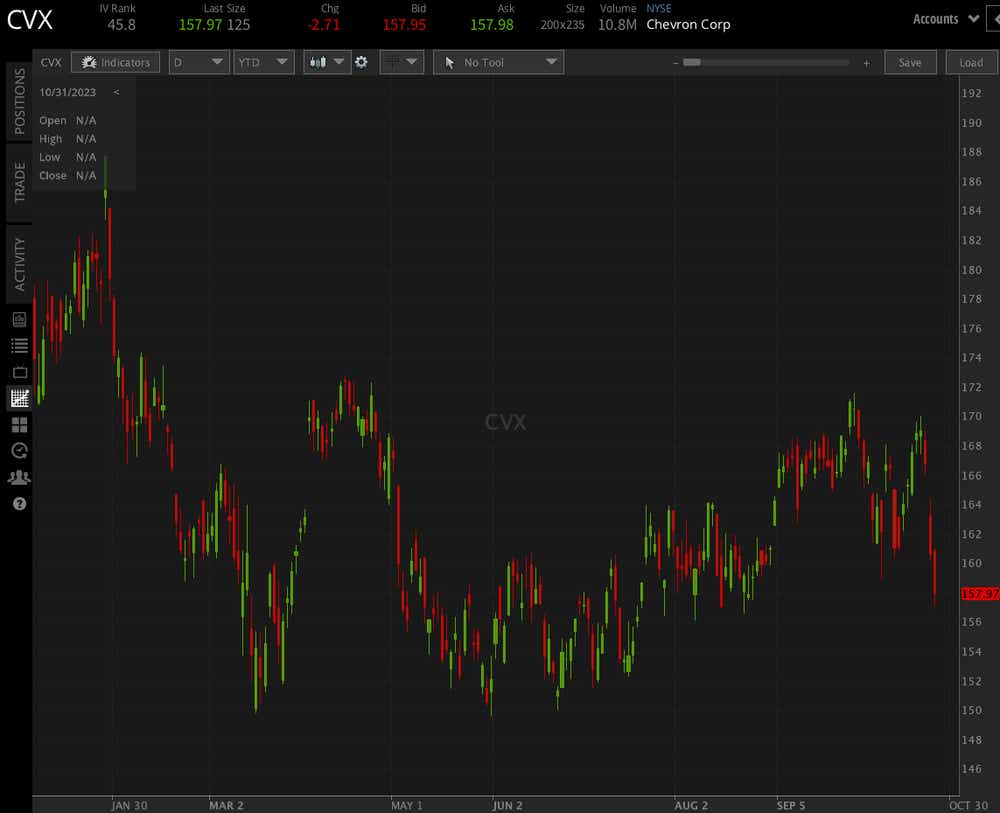The image size is (1000, 813).
Task: Click the SEP 5 date axis label
Action: click(x=791, y=805)
